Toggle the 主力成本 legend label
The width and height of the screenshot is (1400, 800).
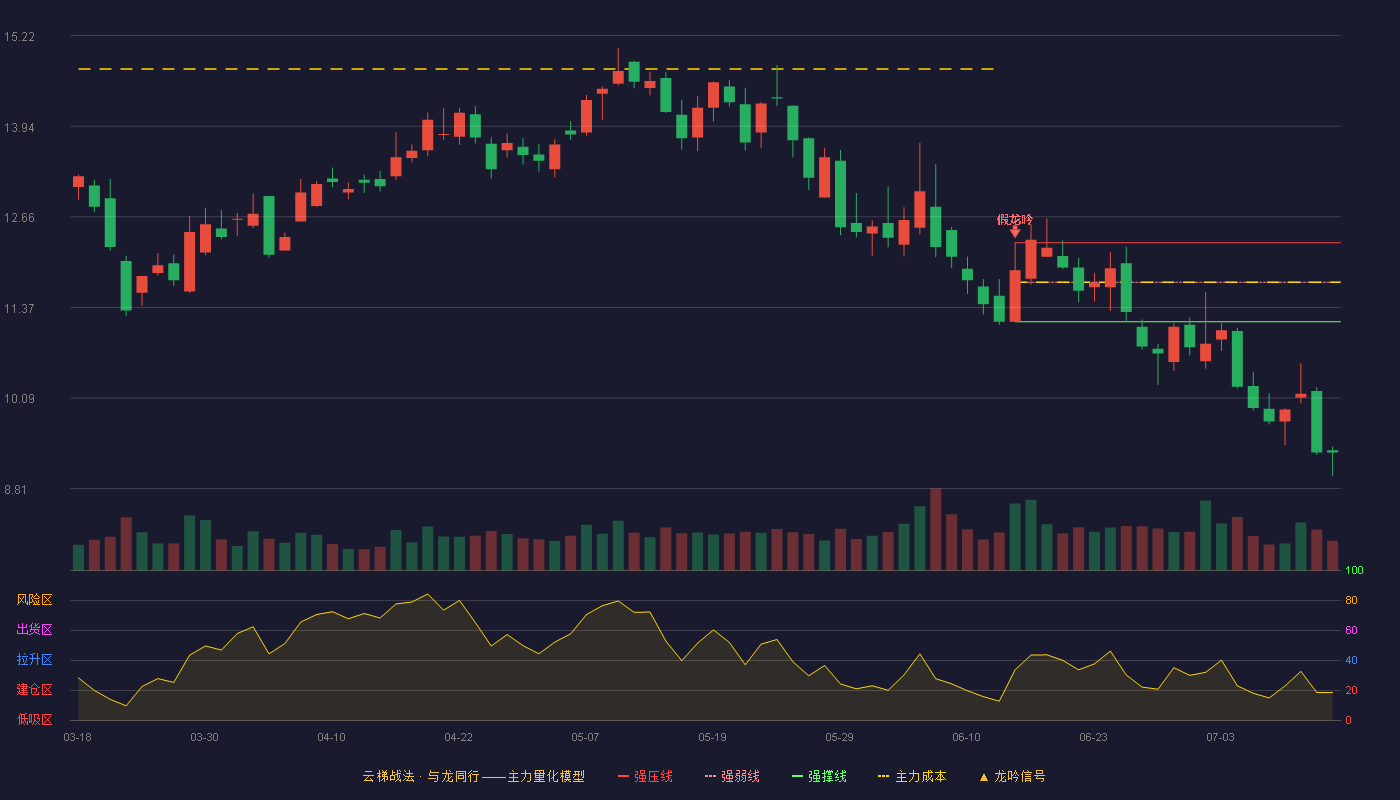920,777
